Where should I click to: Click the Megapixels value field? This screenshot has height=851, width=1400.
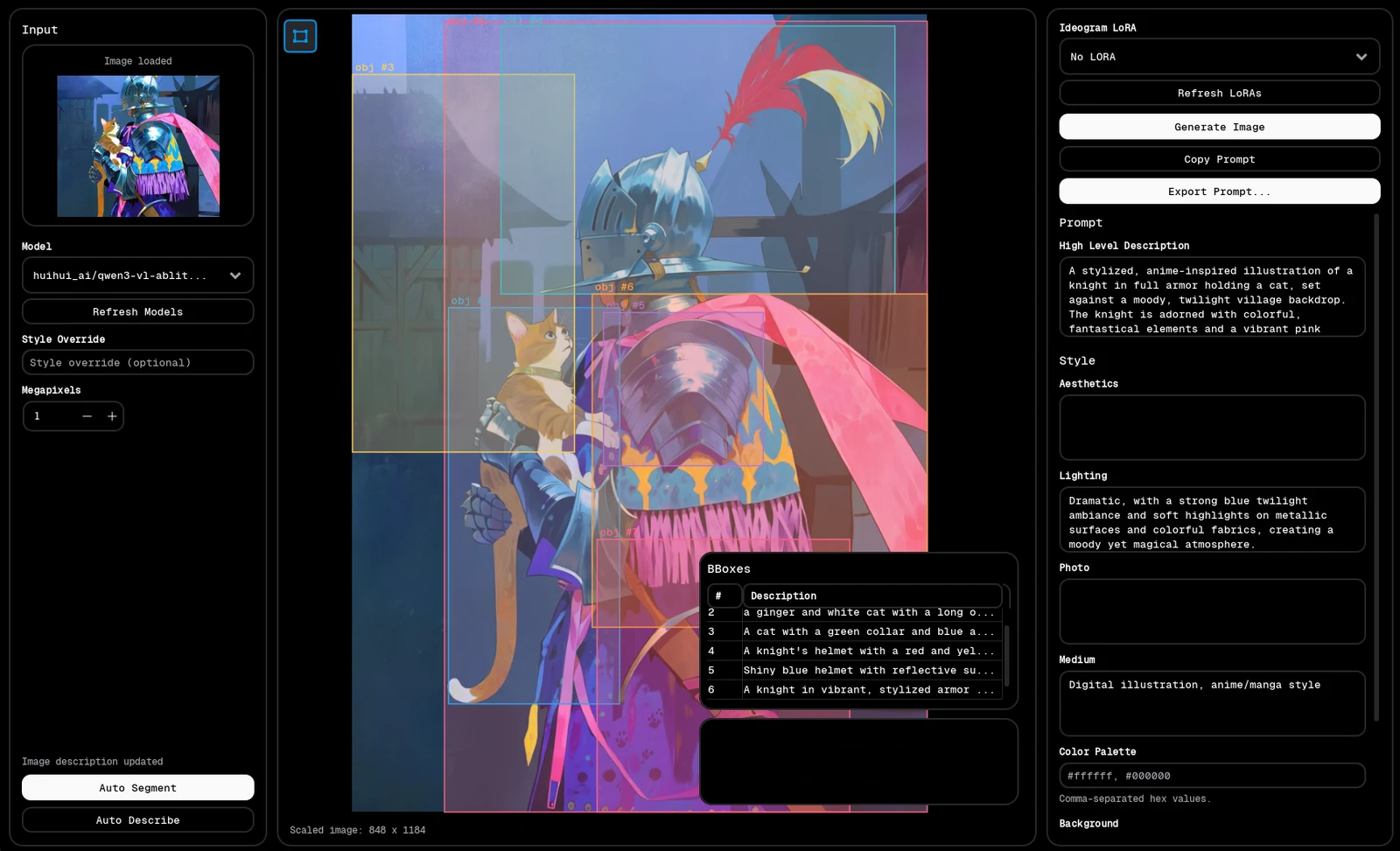tap(51, 416)
